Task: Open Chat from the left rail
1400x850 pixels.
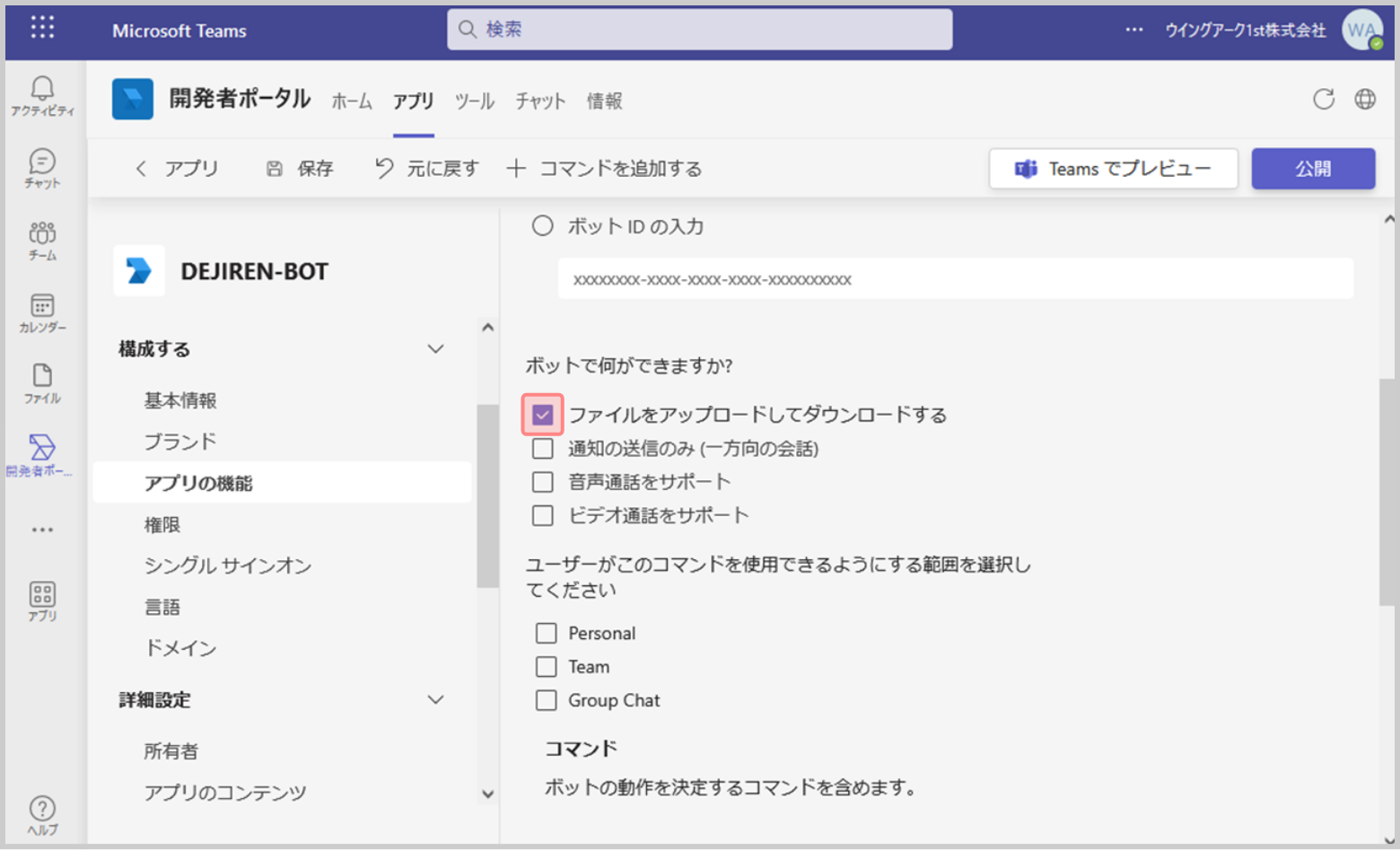Action: click(x=42, y=162)
